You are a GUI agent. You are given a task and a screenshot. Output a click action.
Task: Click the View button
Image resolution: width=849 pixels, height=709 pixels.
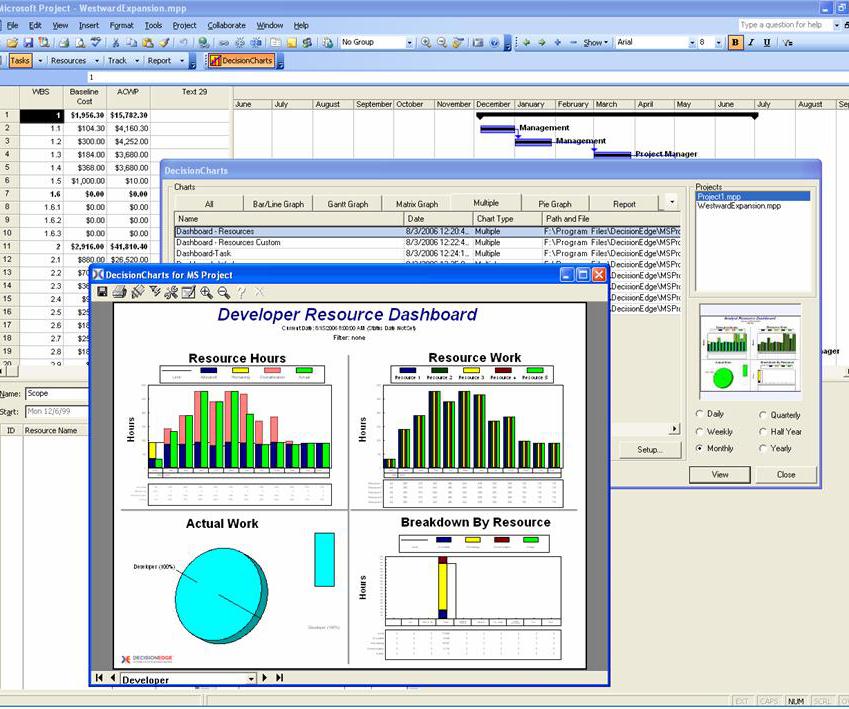pyautogui.click(x=719, y=475)
